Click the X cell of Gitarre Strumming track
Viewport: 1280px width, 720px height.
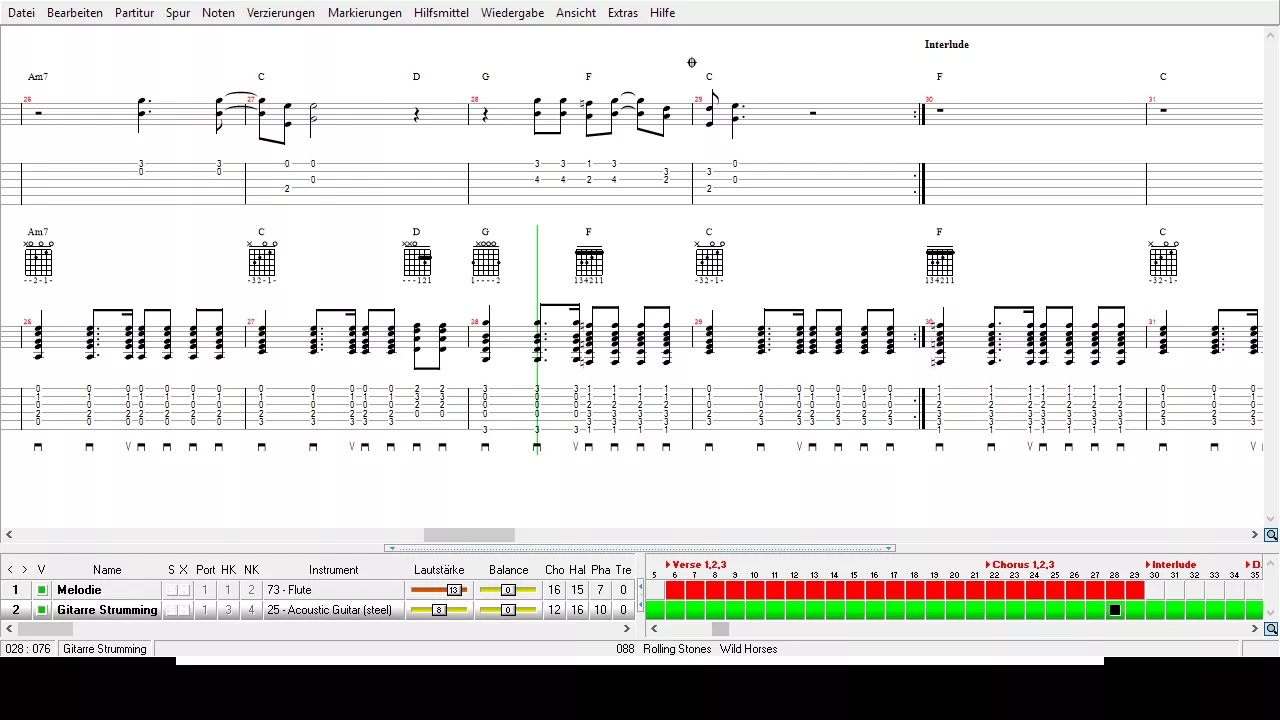(x=184, y=610)
